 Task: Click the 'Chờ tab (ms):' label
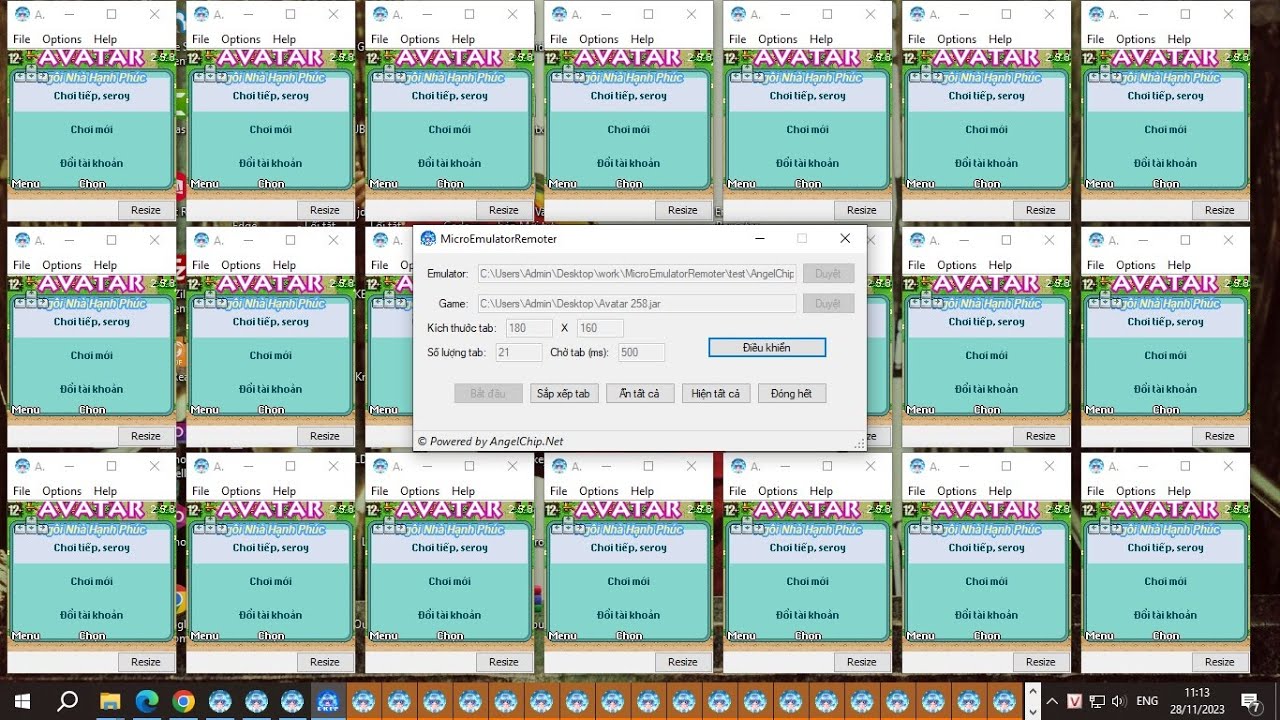[581, 353]
